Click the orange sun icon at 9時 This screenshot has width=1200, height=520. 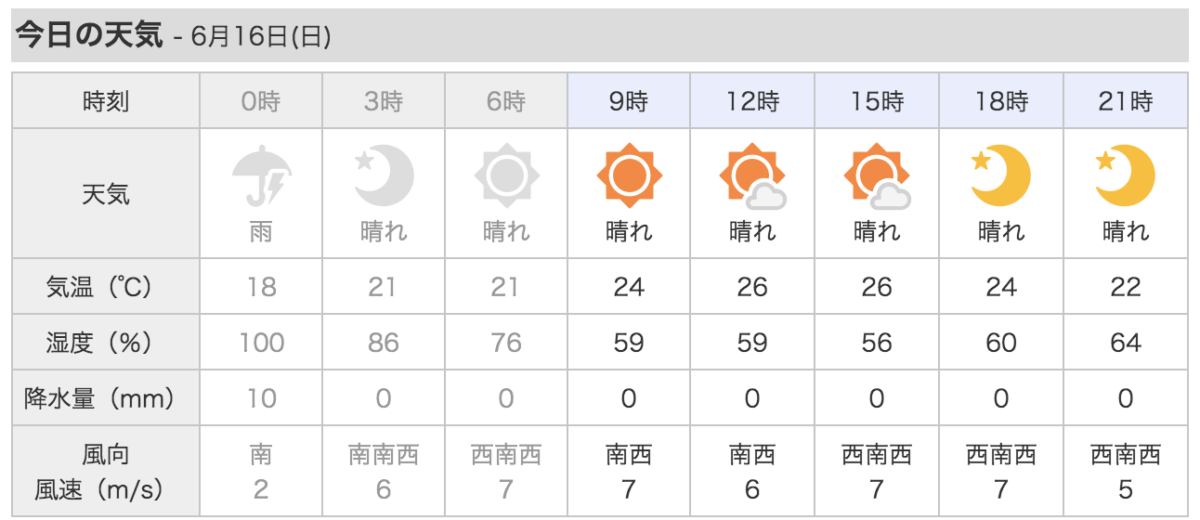[x=629, y=176]
